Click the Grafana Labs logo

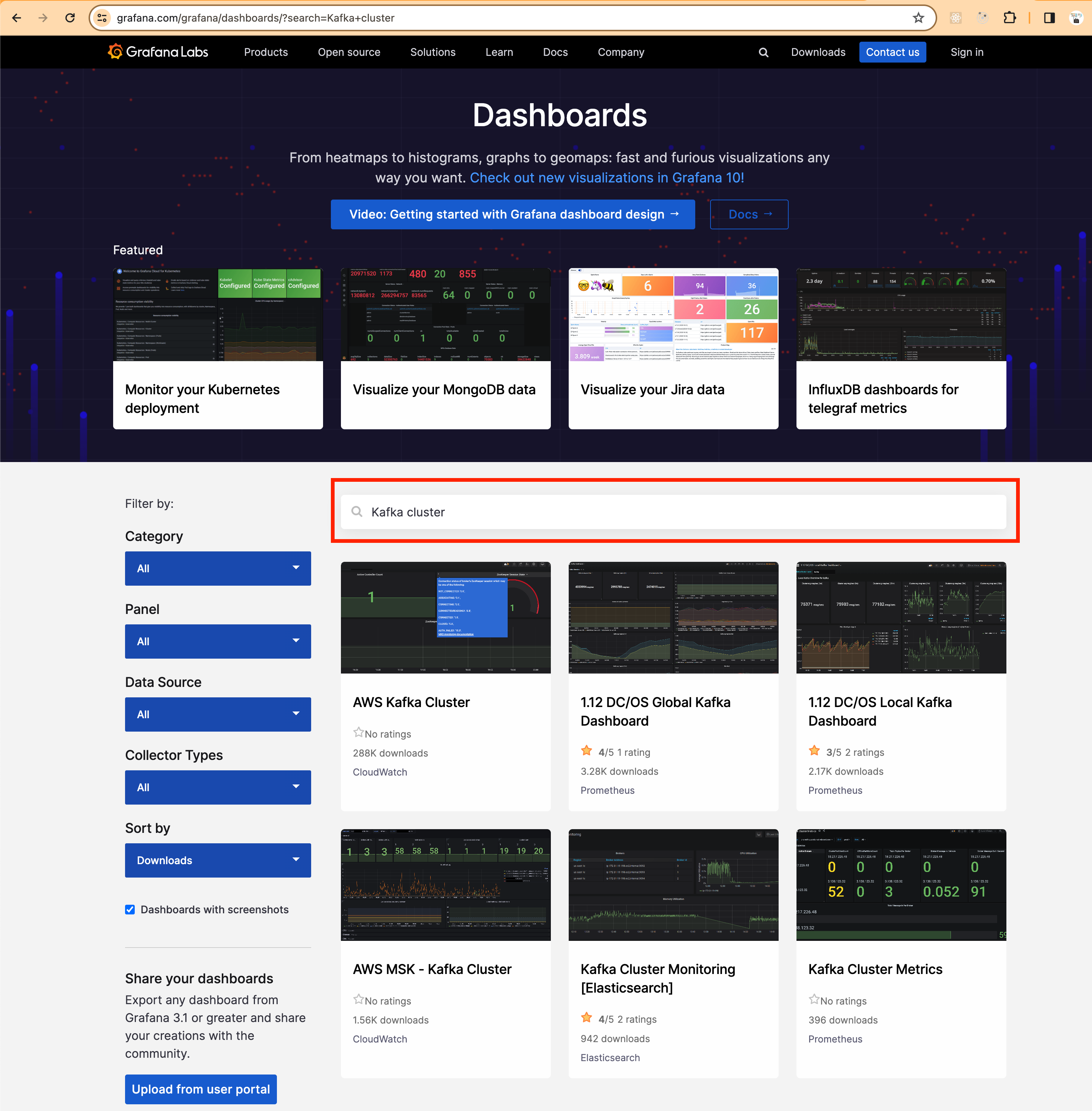tap(158, 52)
